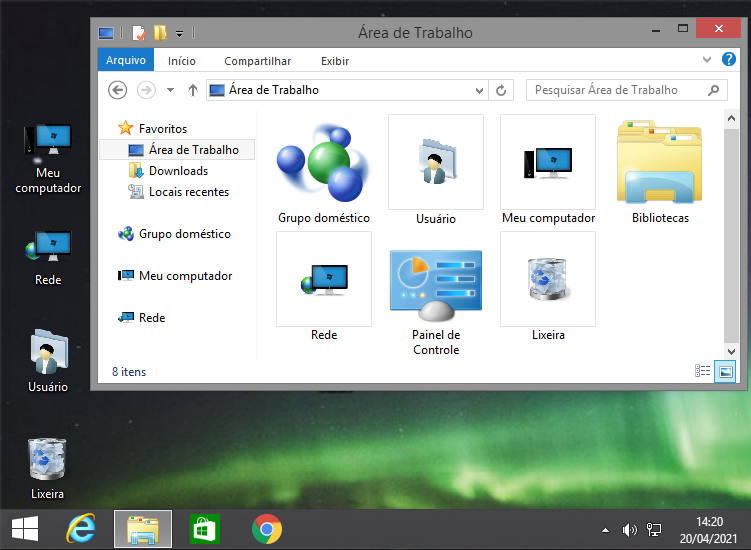Switch to details list view
751x550 pixels.
(703, 371)
